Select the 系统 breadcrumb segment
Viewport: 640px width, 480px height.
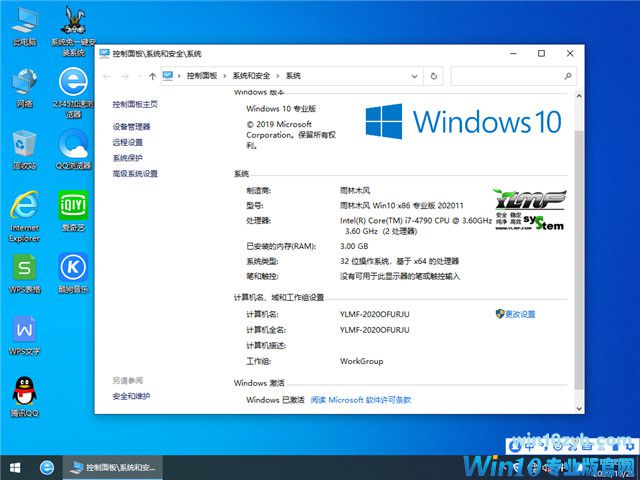[293, 76]
